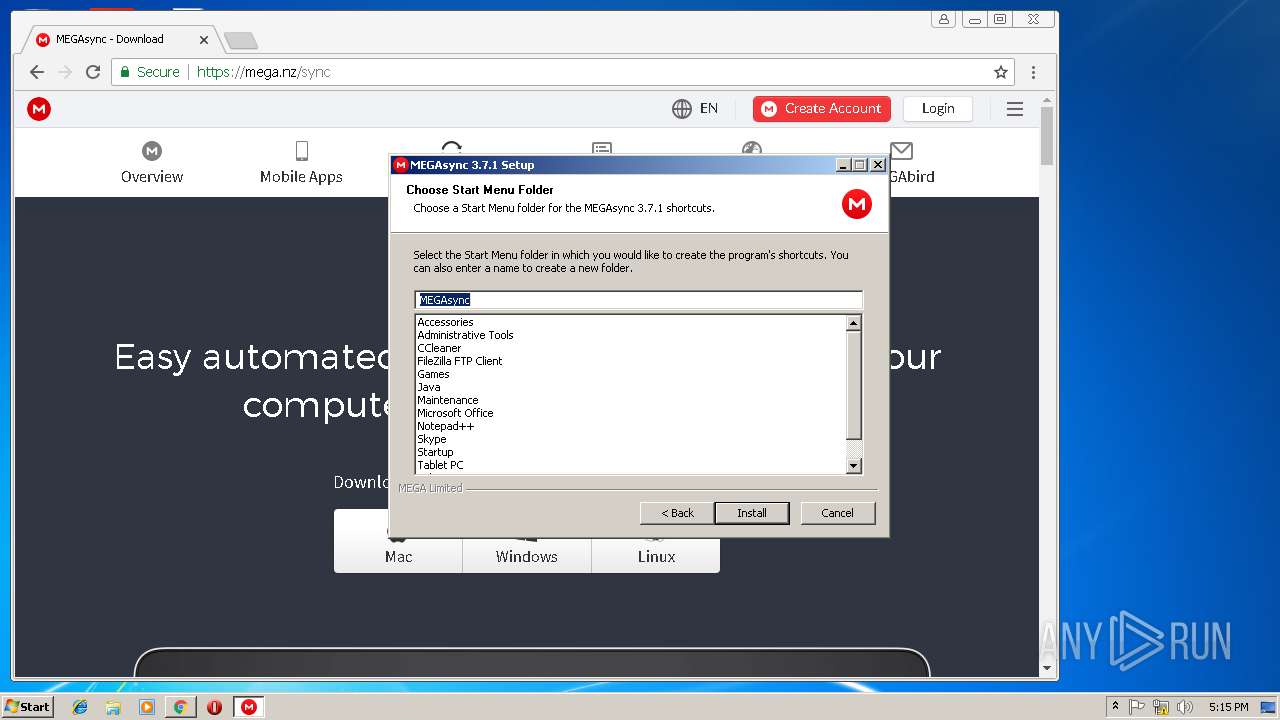Select the Tablet PC folder
1280x720 pixels.
440,465
